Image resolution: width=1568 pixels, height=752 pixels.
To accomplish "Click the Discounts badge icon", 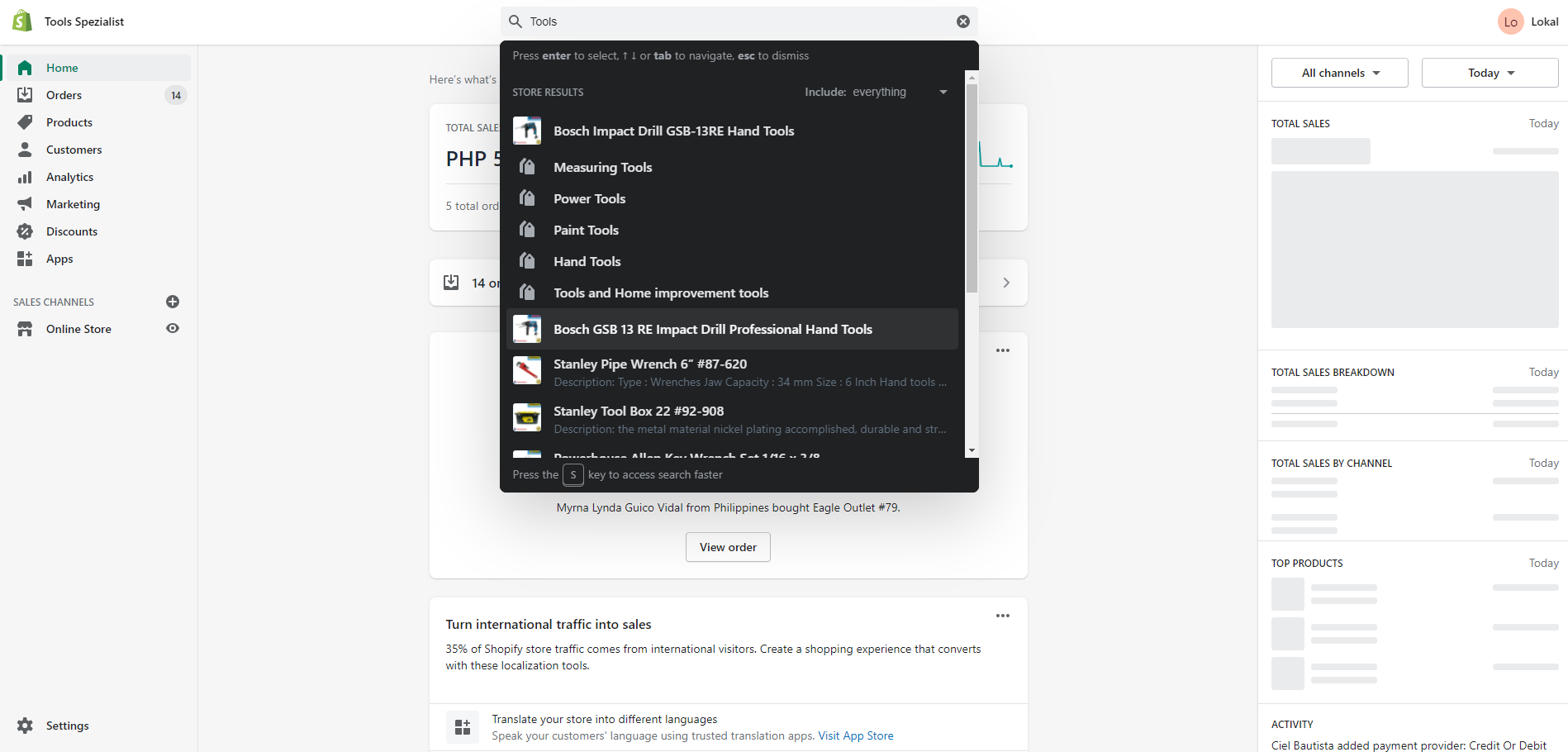I will pos(25,231).
